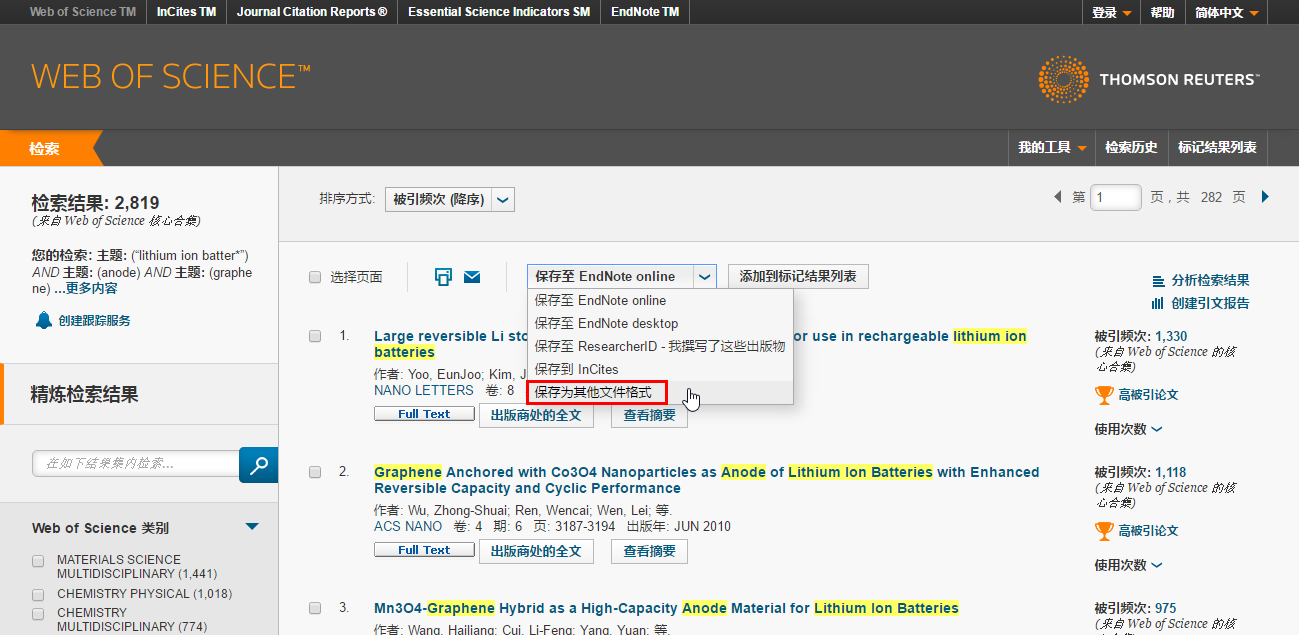Open Graphene Anchored with Co3O4 article title
Viewport: 1299px width, 635px height.
tap(706, 480)
